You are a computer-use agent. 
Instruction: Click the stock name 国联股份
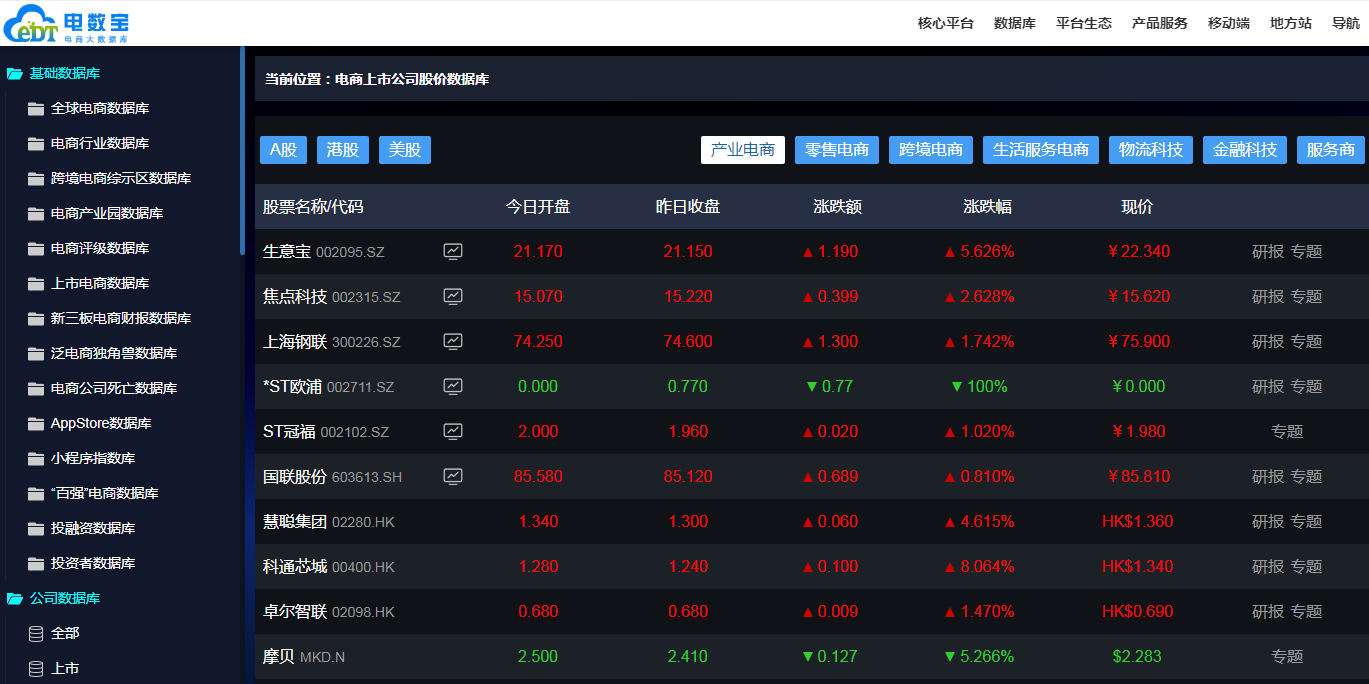pyautogui.click(x=295, y=476)
